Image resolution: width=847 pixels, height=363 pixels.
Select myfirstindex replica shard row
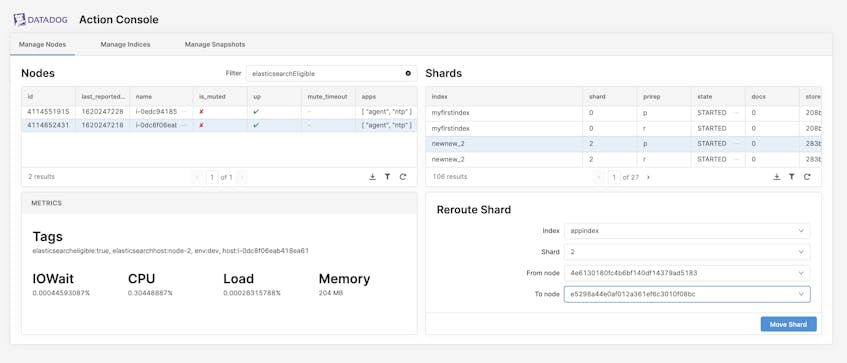tap(623, 129)
